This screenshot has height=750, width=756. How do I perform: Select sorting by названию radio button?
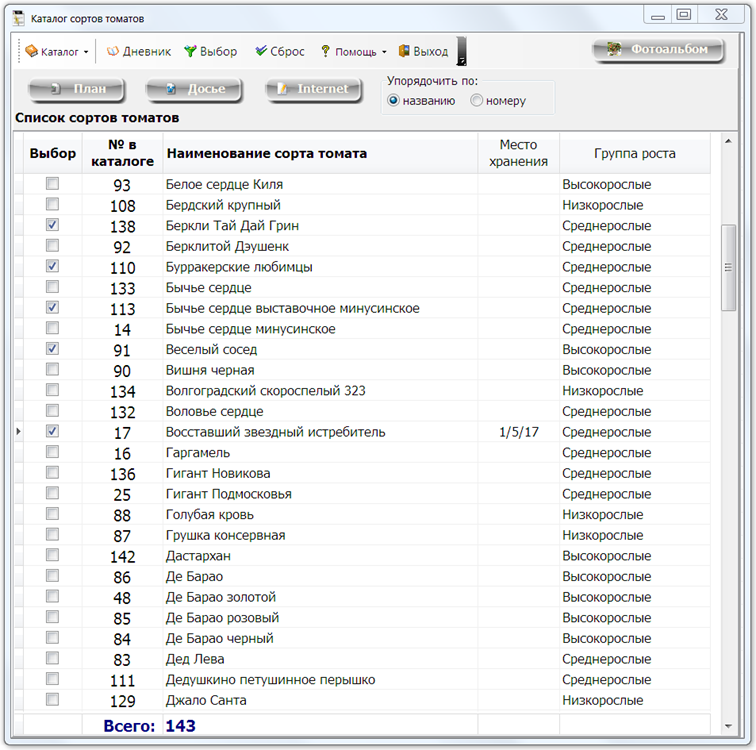tap(393, 100)
